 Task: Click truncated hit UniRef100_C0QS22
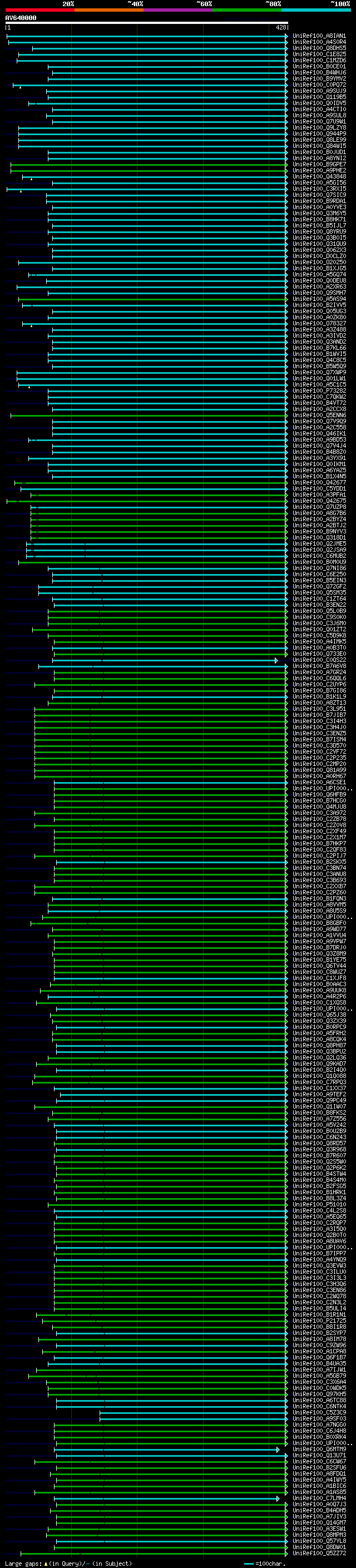pyautogui.click(x=319, y=660)
